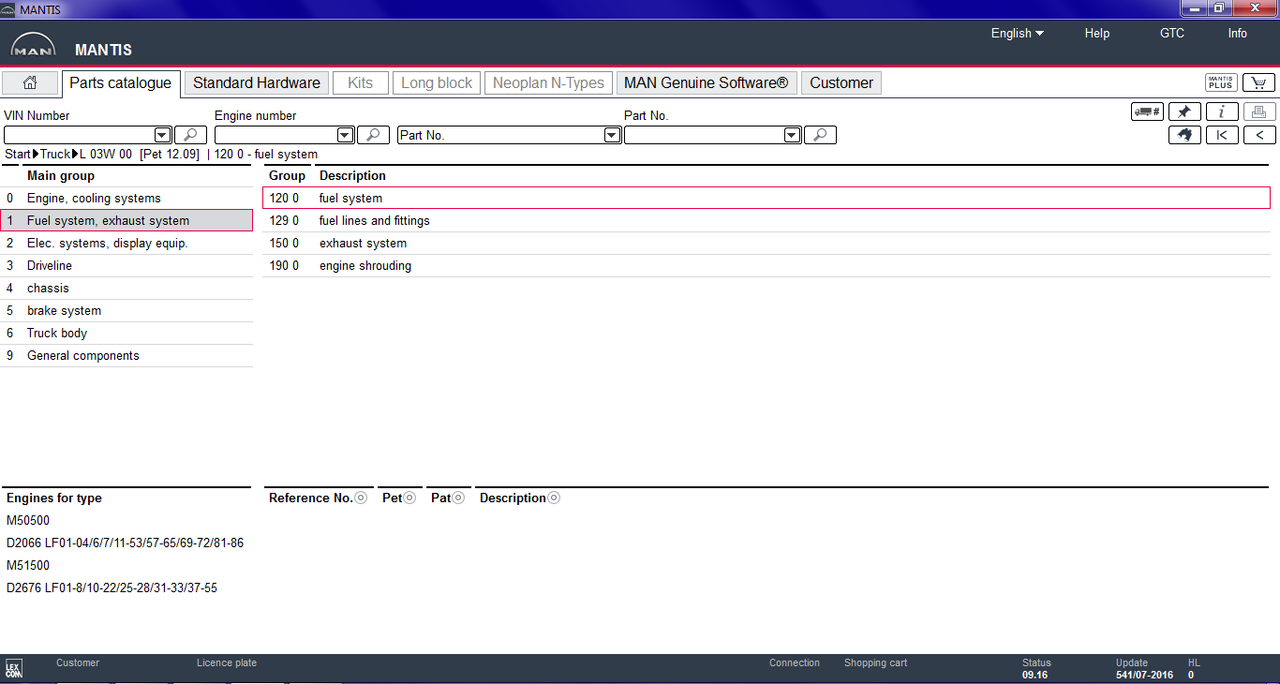Jump back to start with |< button

tap(1222, 135)
